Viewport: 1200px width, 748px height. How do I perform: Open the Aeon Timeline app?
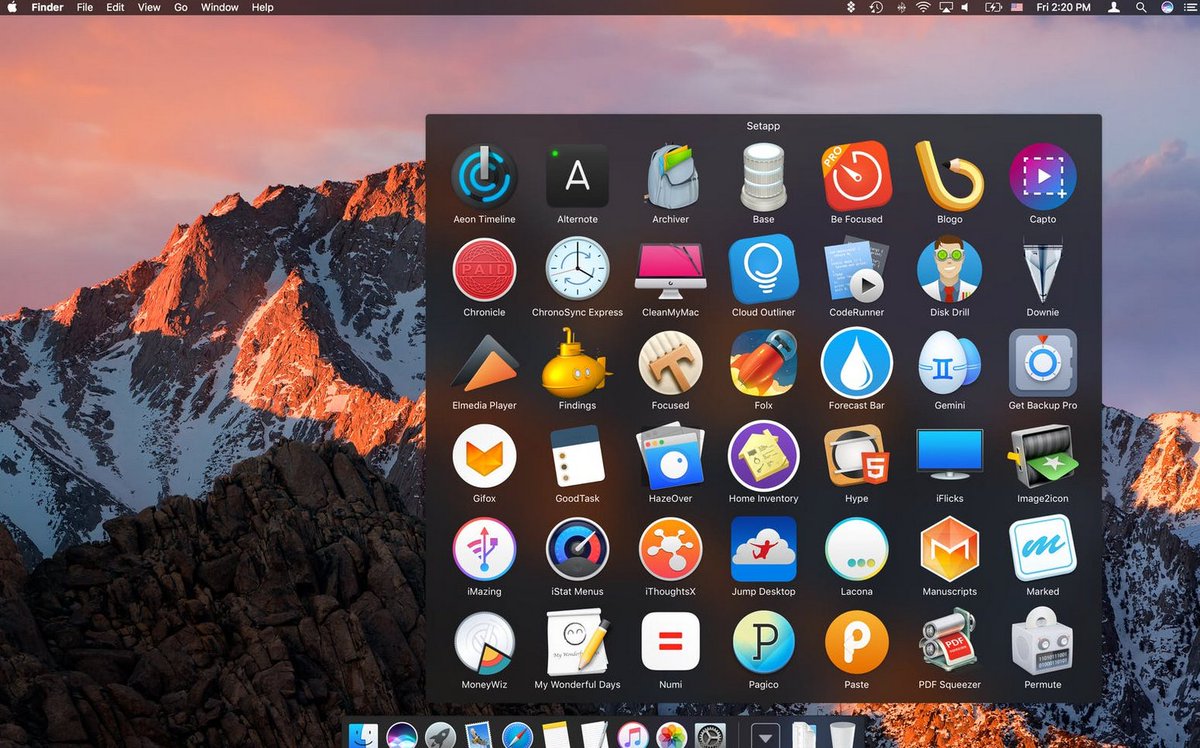coord(484,175)
